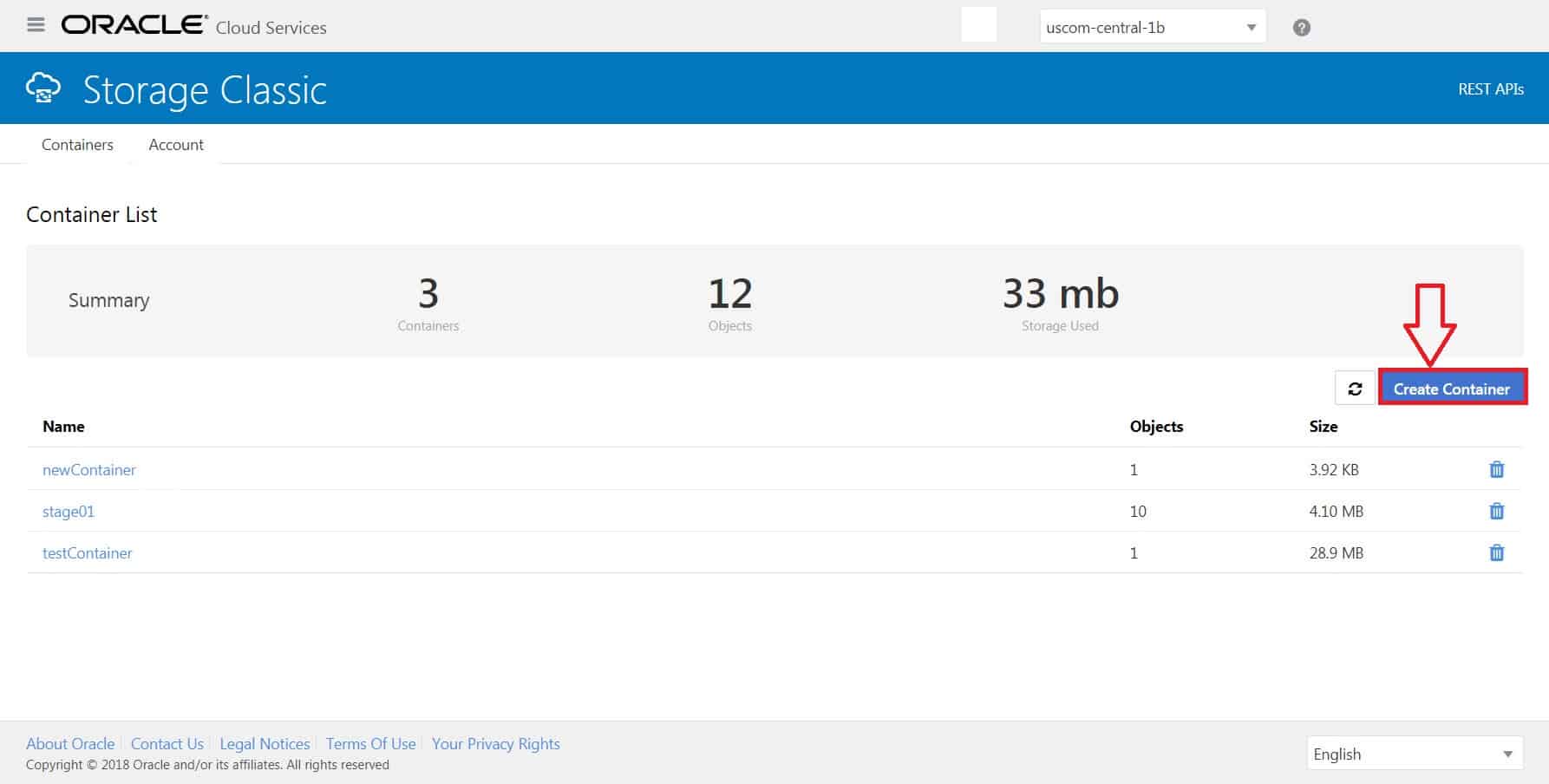The width and height of the screenshot is (1549, 784).
Task: Click the Summary label
Action: [108, 300]
